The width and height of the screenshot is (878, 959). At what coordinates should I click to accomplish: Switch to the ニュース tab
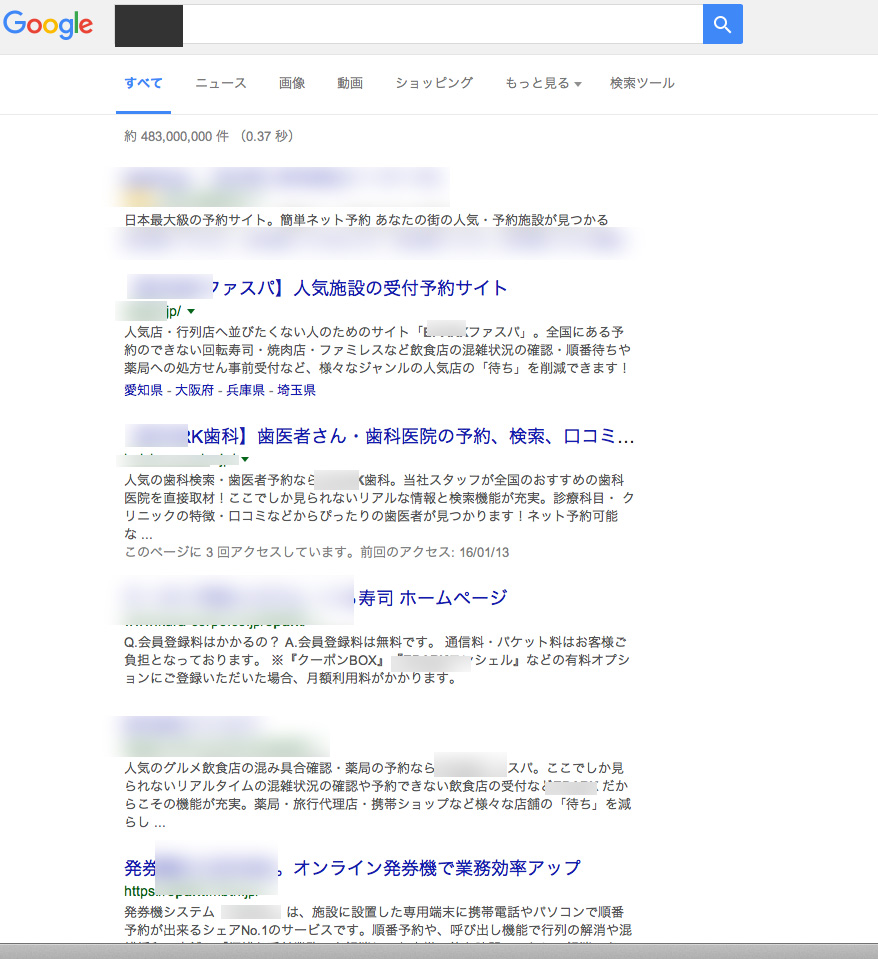point(221,83)
